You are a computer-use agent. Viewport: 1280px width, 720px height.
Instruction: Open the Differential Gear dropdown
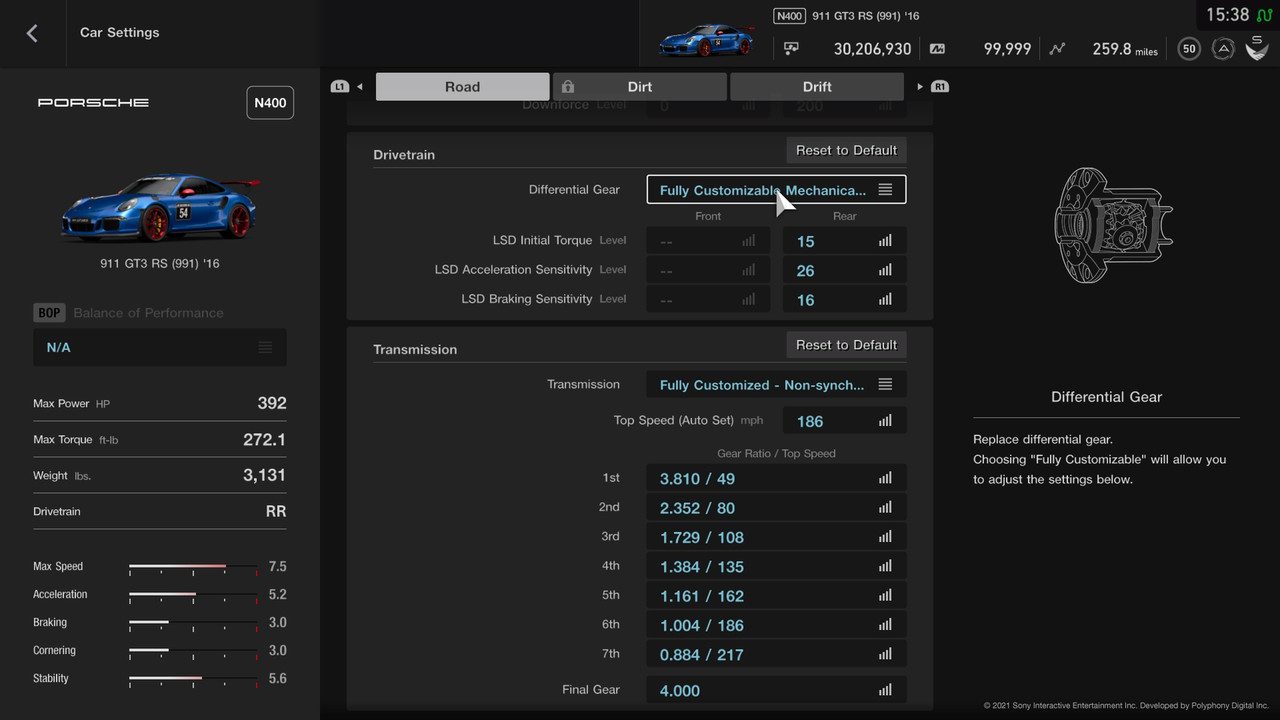tap(777, 190)
